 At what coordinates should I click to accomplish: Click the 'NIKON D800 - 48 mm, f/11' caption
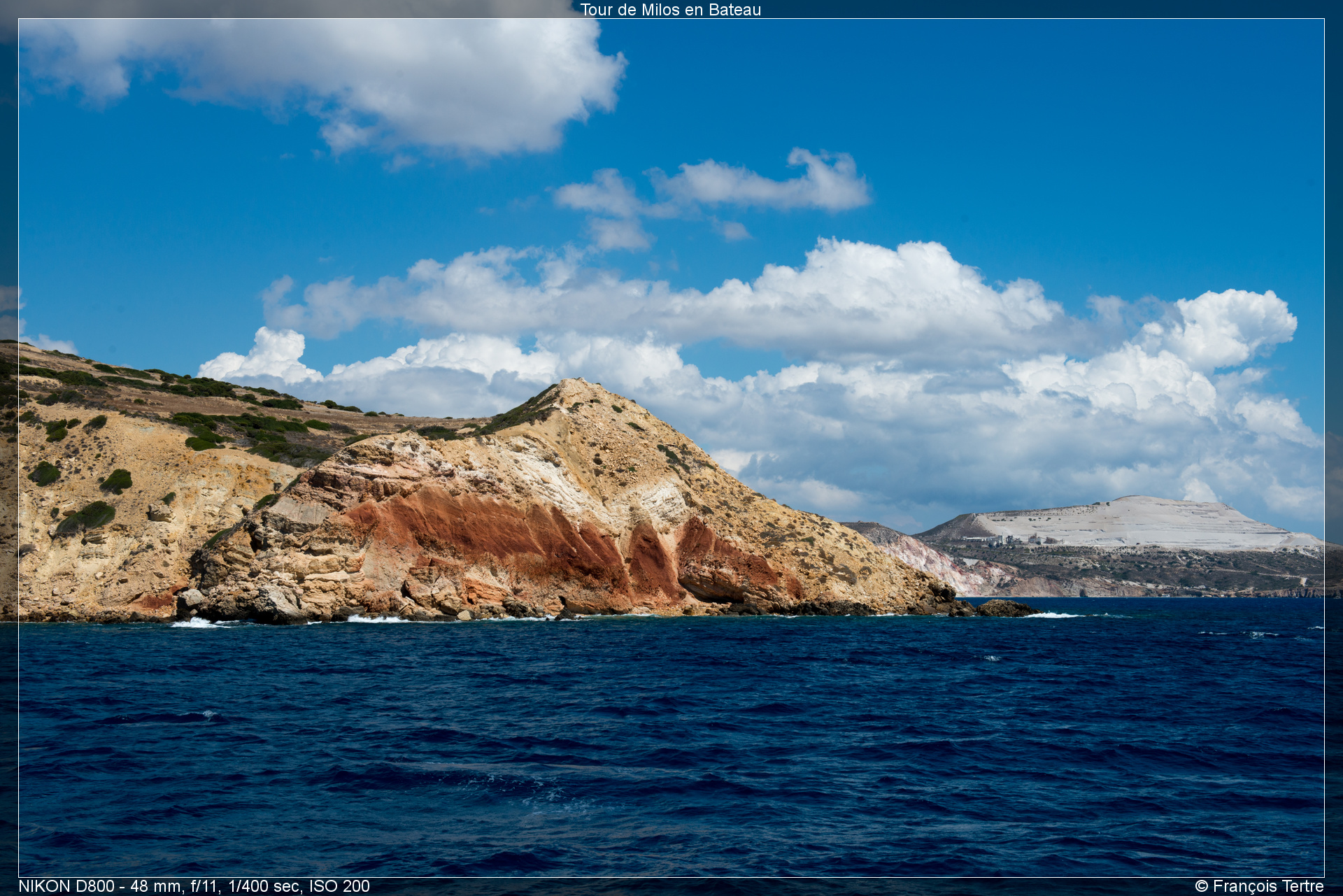[119, 886]
